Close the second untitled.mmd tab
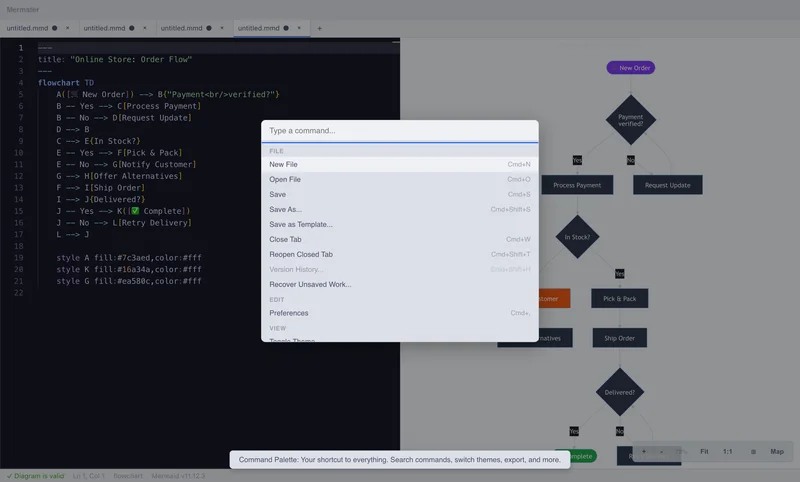The height and width of the screenshot is (482, 800). click(x=144, y=28)
